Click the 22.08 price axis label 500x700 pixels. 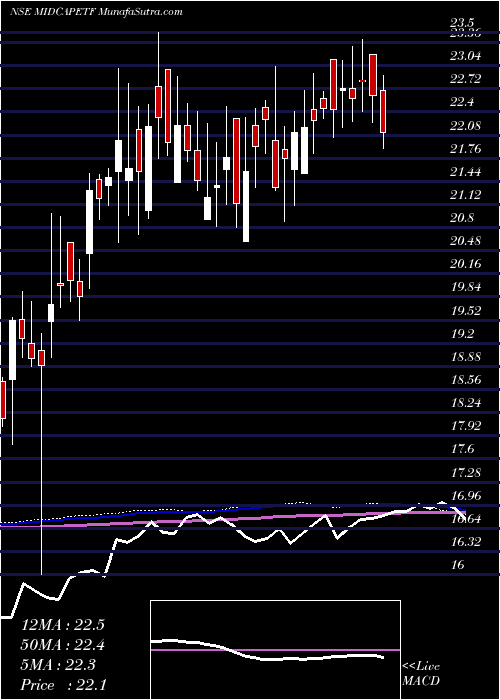pos(467,126)
